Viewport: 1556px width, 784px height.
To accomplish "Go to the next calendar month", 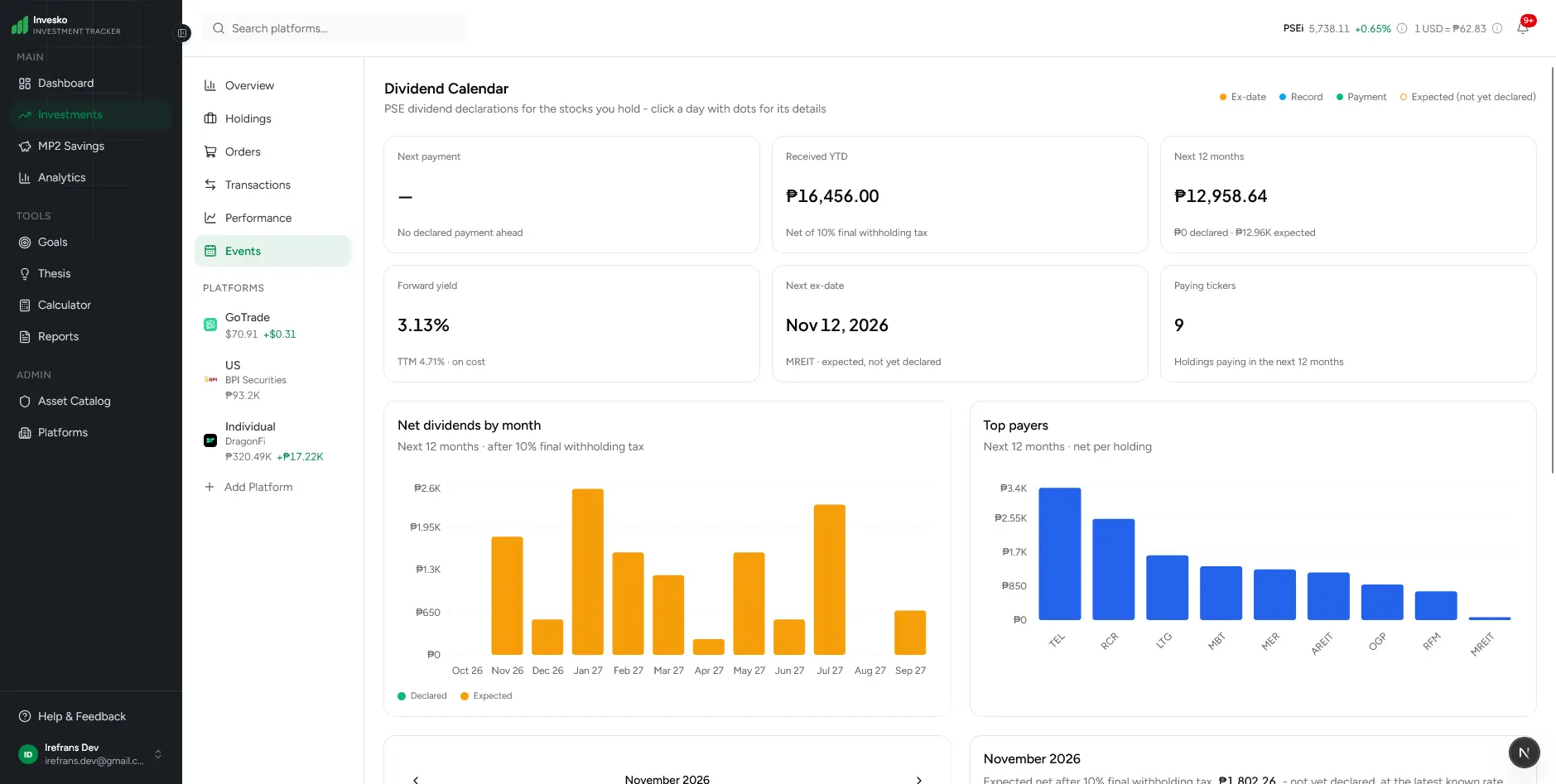I will (918, 780).
